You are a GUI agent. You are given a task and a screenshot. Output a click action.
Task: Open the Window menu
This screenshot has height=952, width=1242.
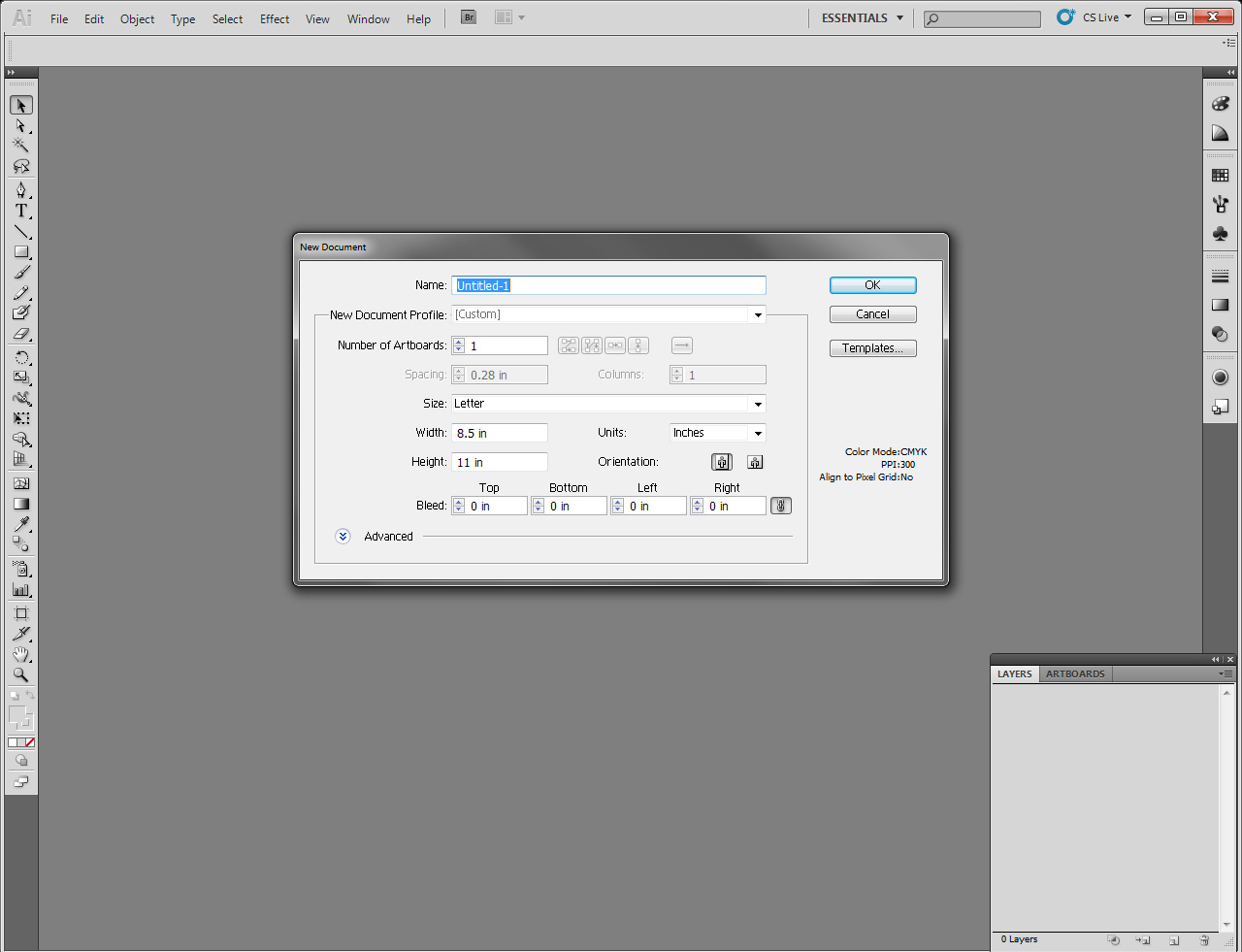369,18
